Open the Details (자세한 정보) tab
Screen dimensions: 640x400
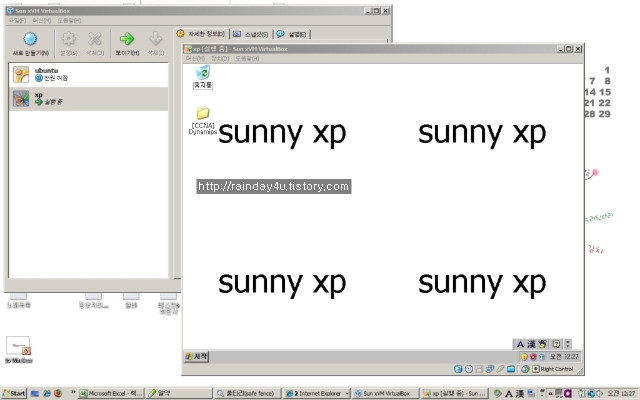coord(202,34)
